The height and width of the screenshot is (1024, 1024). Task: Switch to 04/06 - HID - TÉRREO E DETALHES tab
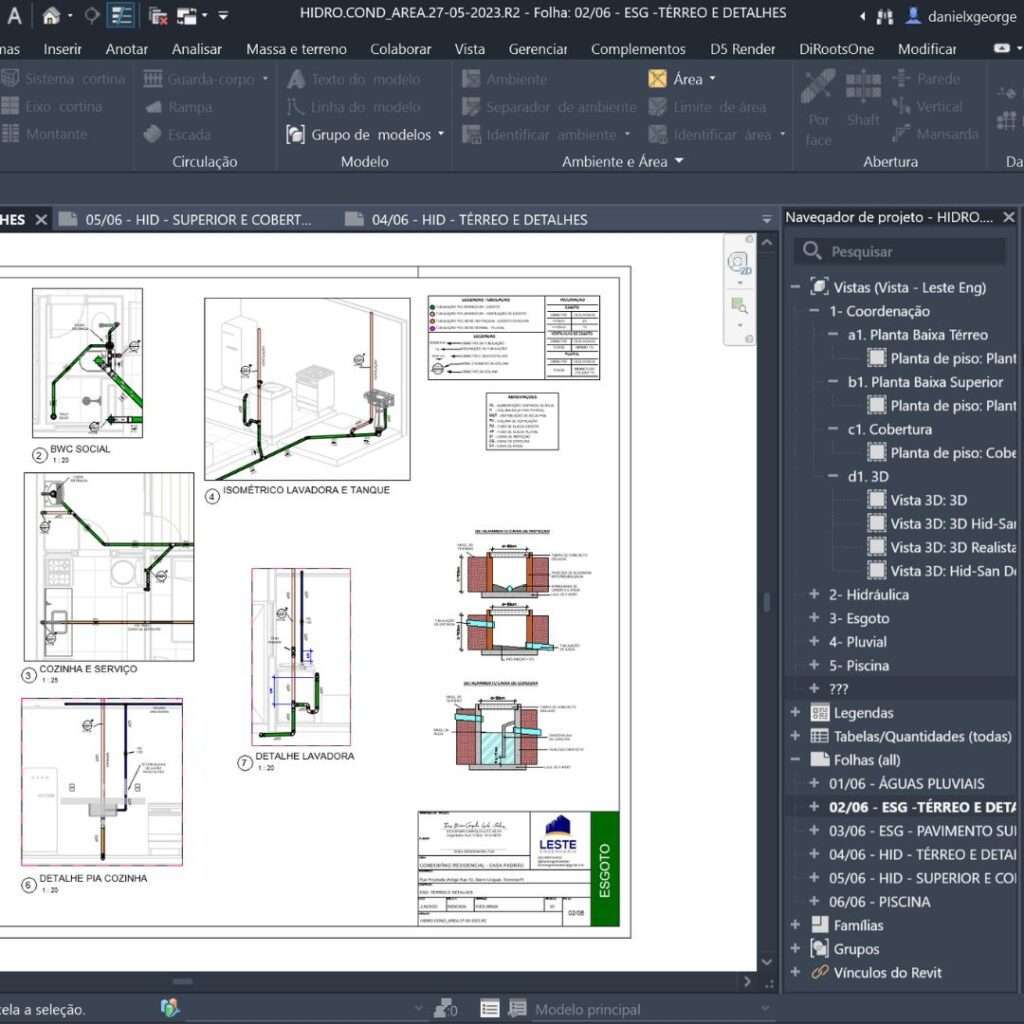click(479, 219)
